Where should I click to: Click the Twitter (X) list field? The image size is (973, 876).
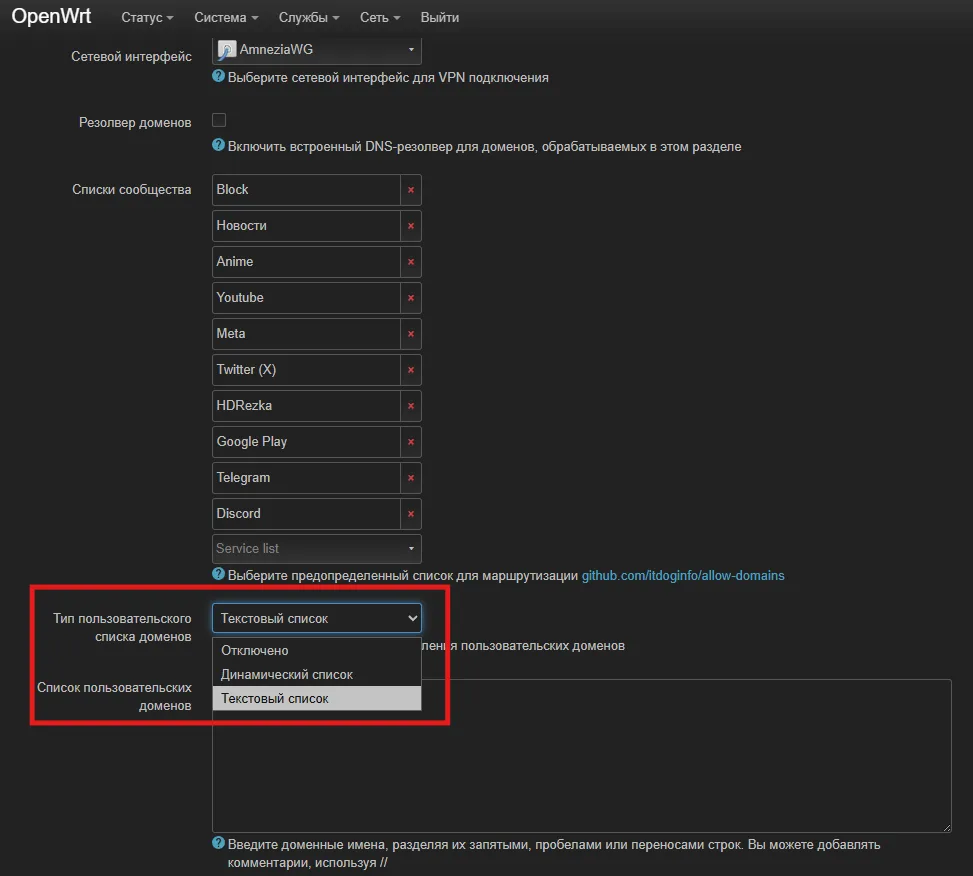306,370
